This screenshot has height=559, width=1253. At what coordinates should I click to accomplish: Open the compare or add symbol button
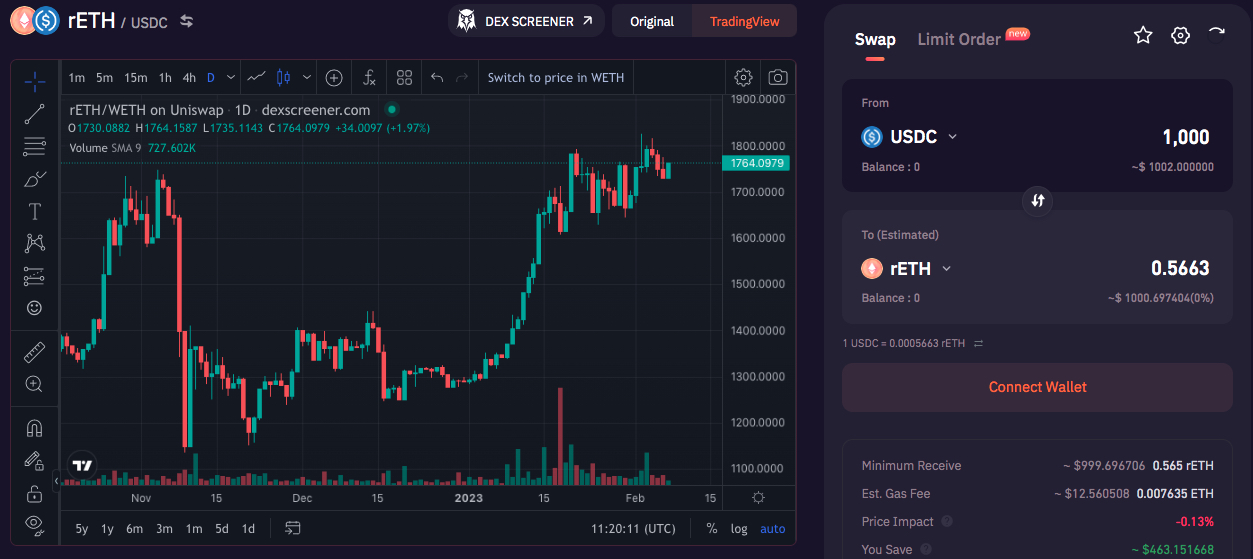(x=334, y=77)
